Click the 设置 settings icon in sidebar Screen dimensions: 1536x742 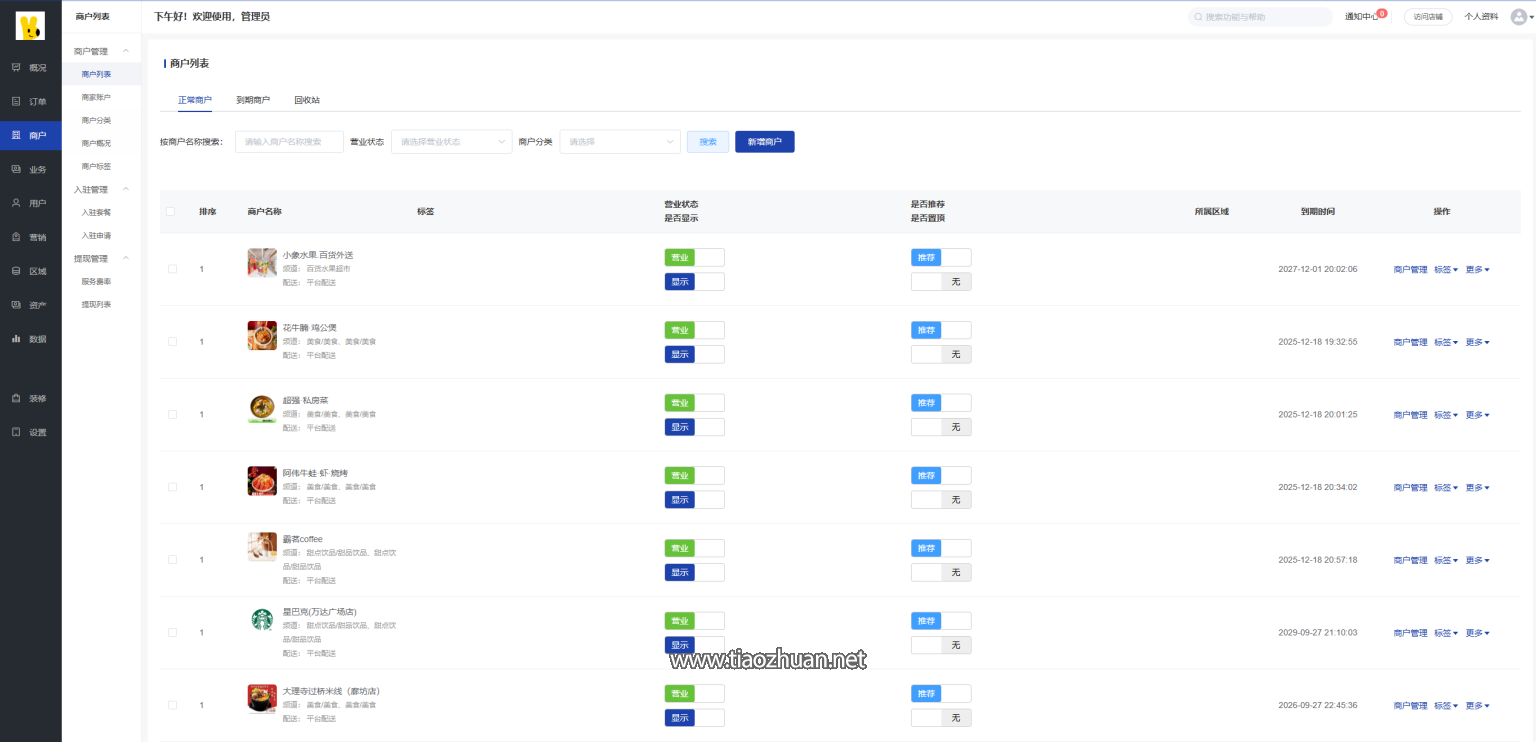pos(16,432)
